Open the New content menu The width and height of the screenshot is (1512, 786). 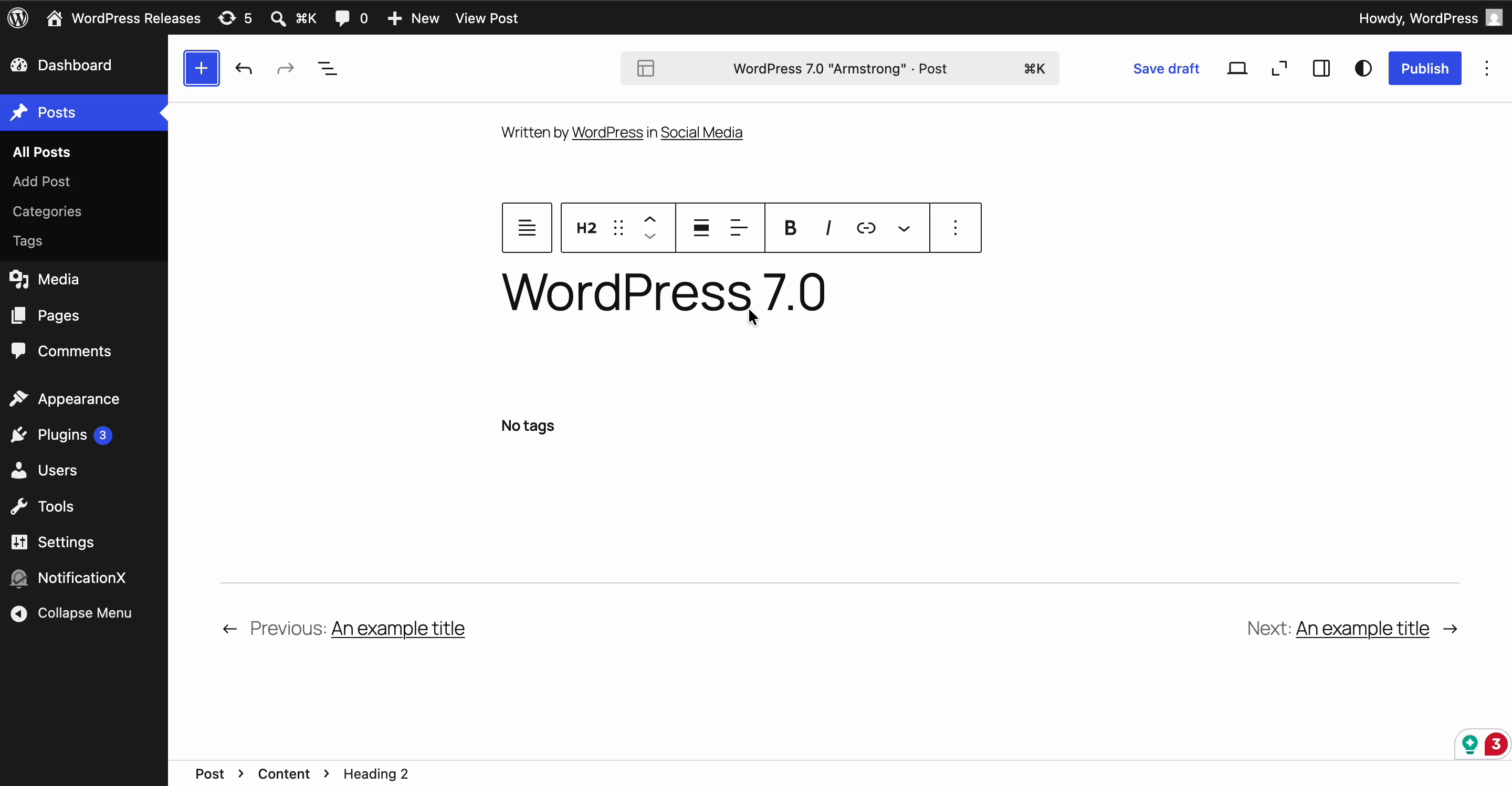click(413, 18)
